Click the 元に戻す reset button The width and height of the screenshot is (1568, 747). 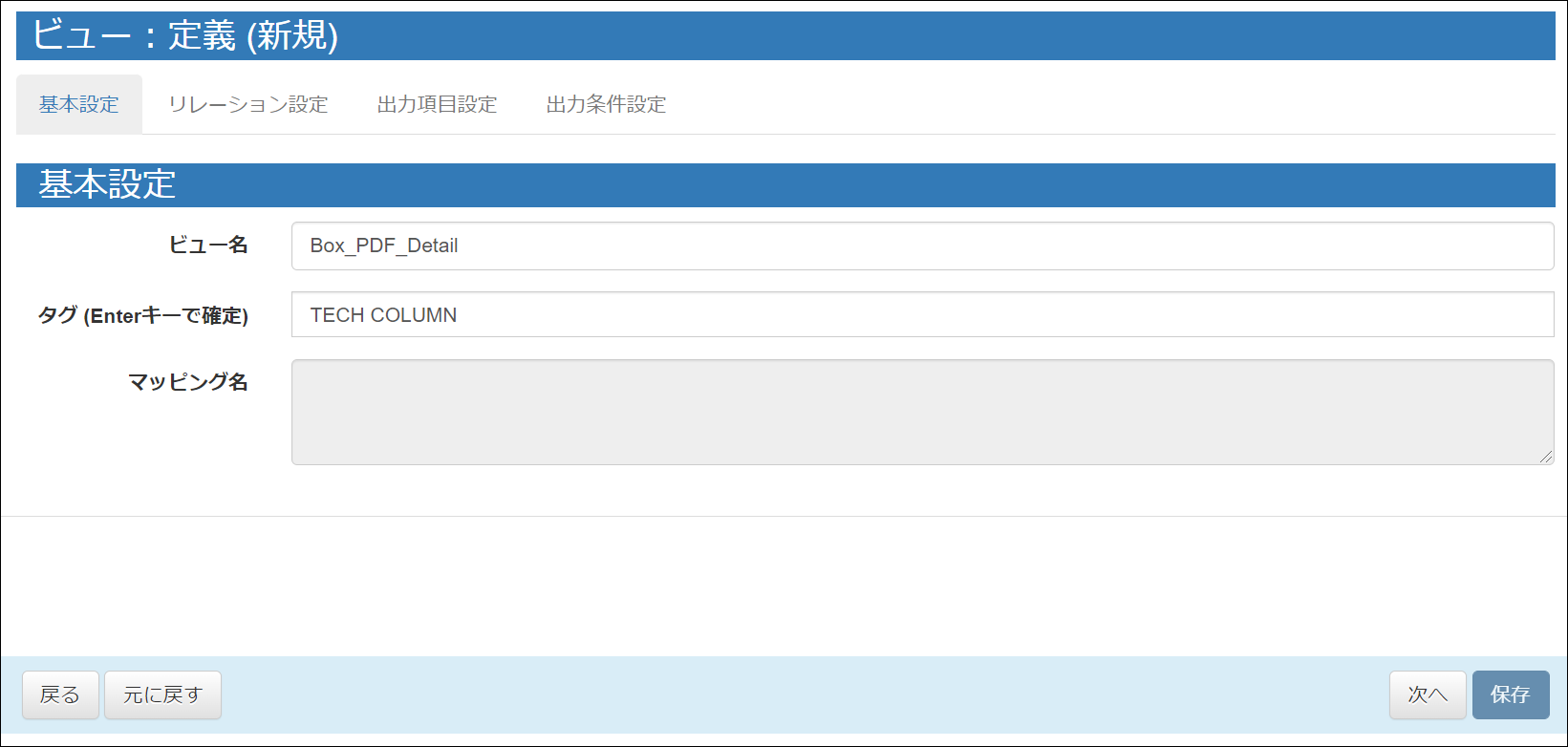(162, 694)
